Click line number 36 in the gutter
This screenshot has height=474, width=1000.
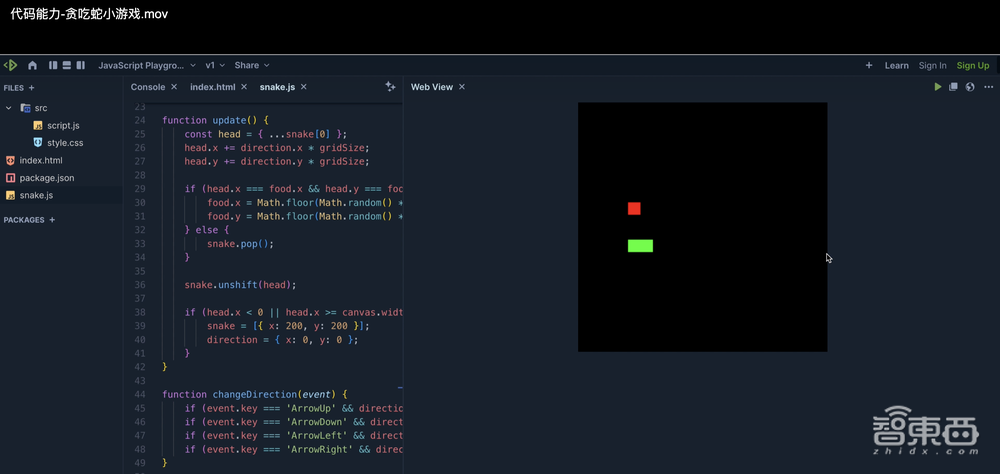click(140, 285)
